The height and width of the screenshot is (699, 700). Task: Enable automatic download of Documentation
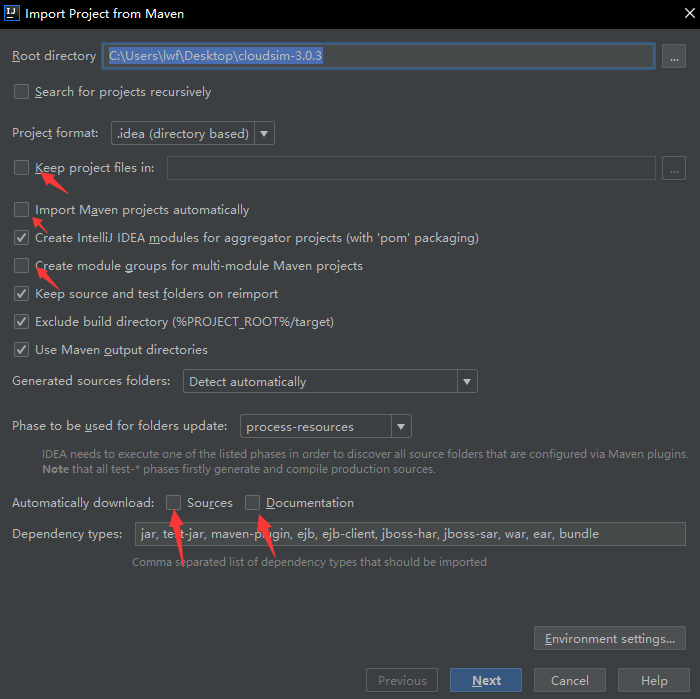[x=252, y=503]
